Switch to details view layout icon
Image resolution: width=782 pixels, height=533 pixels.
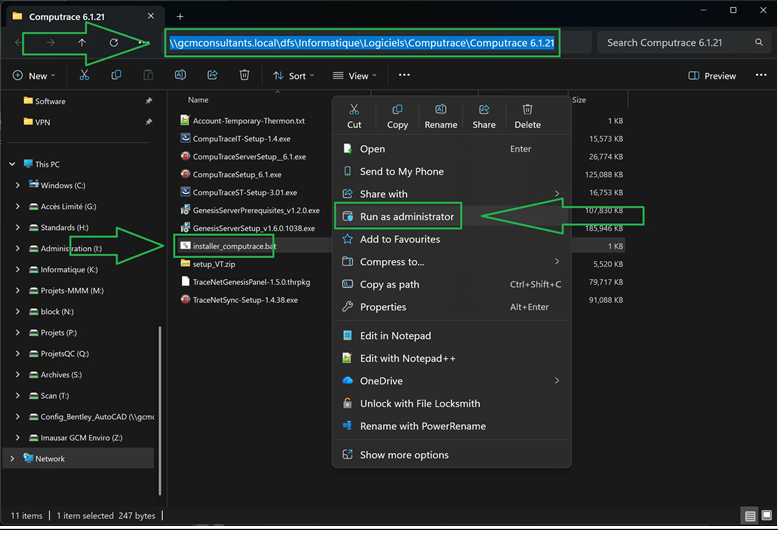750,516
